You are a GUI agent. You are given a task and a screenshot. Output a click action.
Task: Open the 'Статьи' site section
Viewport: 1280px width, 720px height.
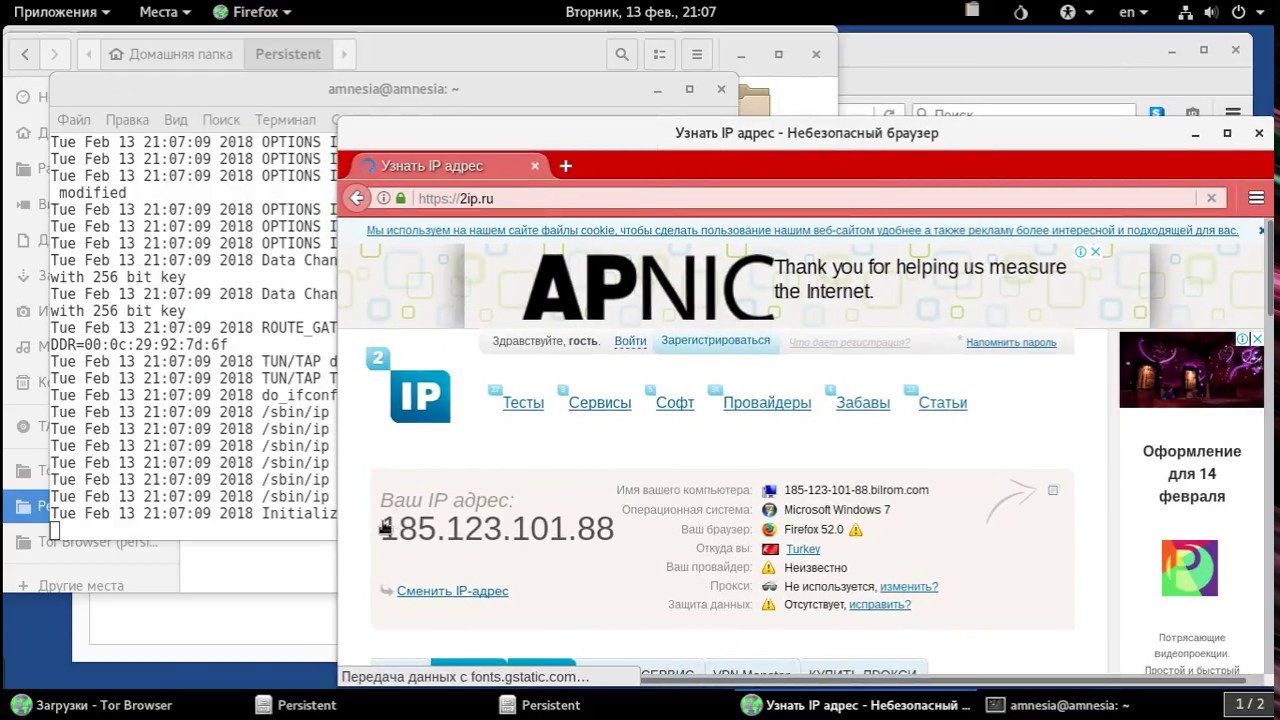(x=943, y=403)
